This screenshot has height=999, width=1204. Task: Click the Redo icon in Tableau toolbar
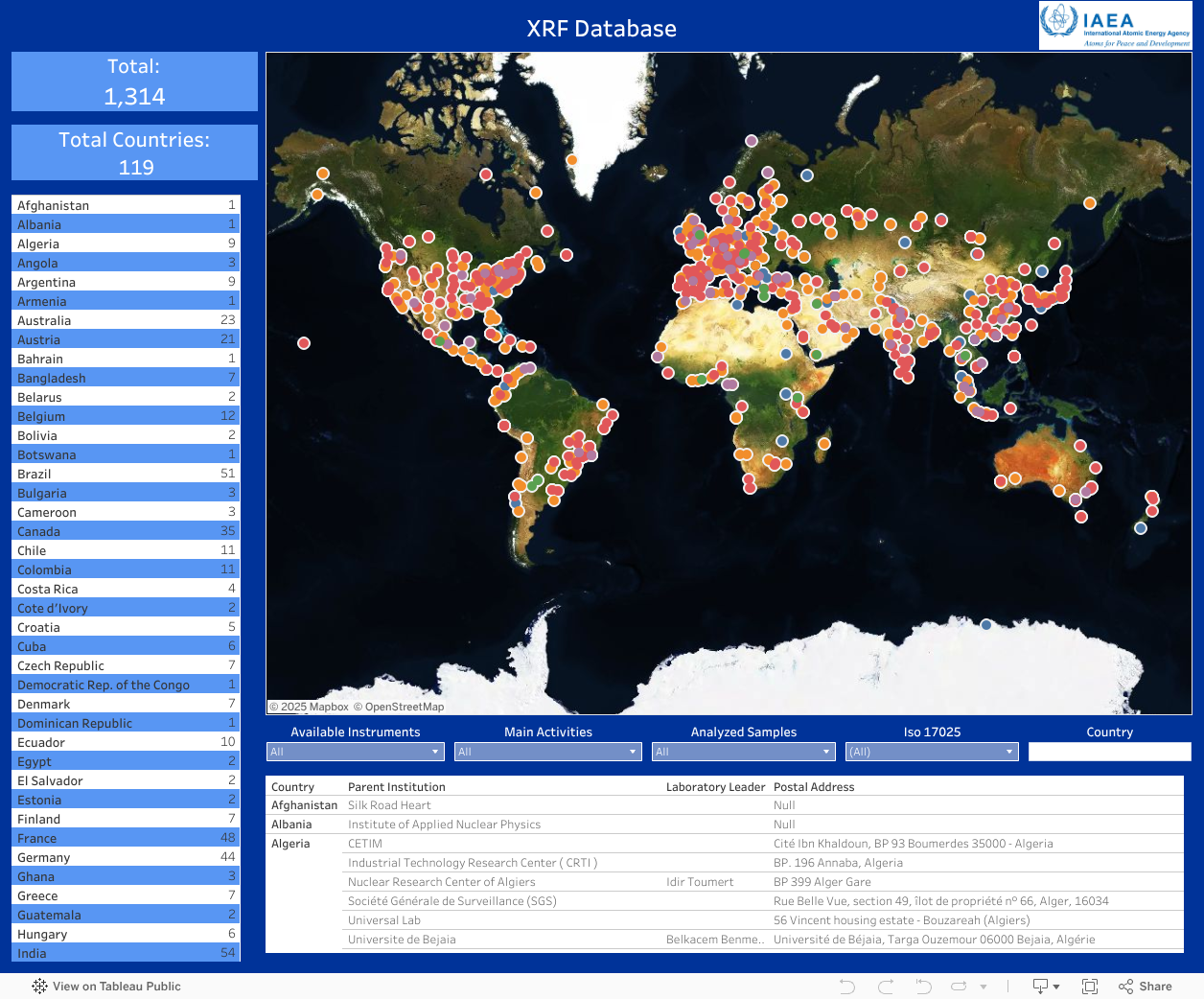tap(885, 987)
